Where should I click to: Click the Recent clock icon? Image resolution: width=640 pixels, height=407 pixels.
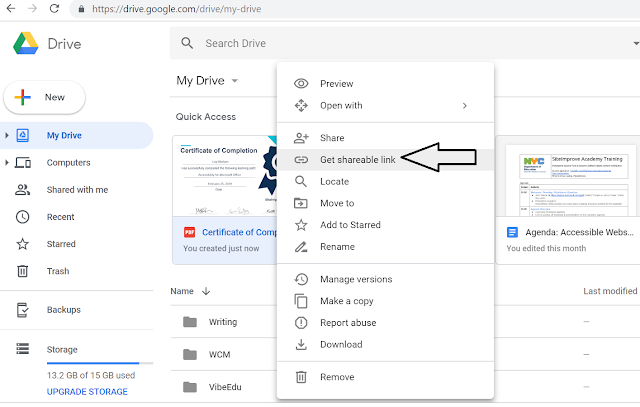[22, 217]
